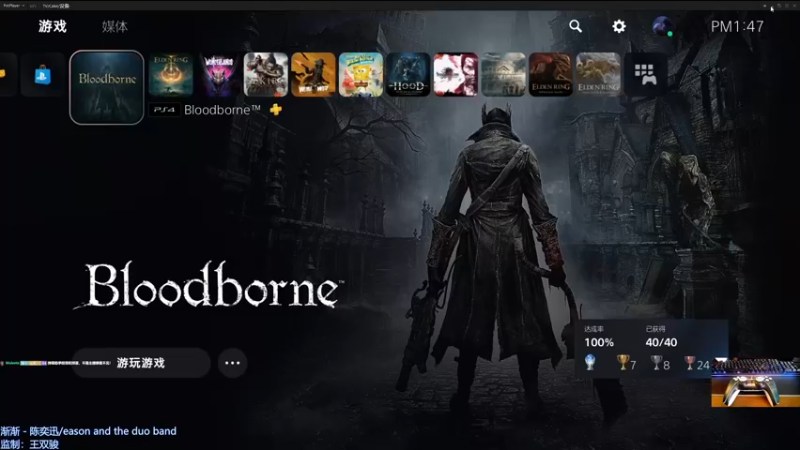Click the PlayStation Plus icon beside Bloodborne title
800x450 pixels.
pyautogui.click(x=276, y=109)
